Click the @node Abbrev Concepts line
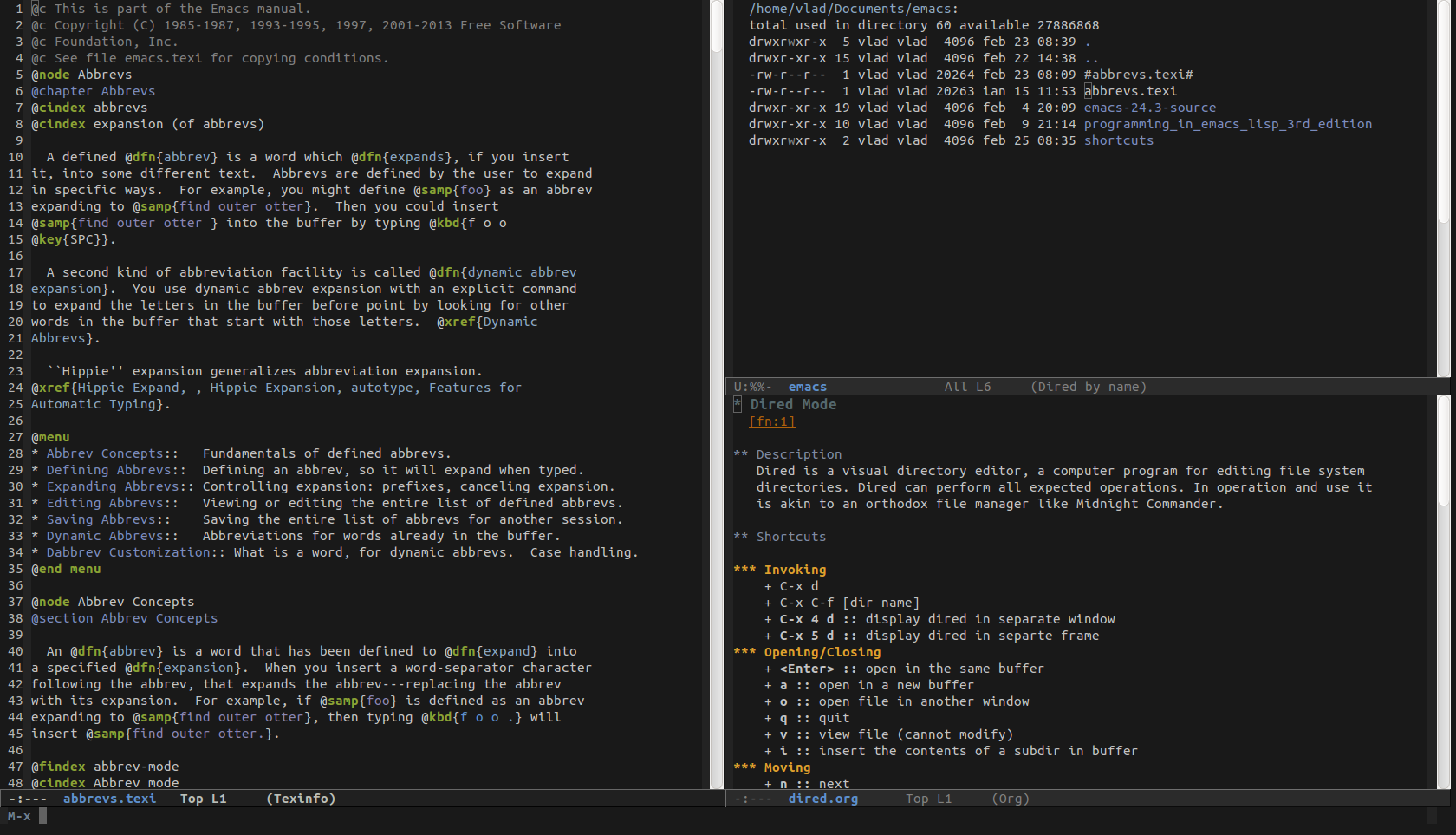The image size is (1456, 835). click(113, 602)
